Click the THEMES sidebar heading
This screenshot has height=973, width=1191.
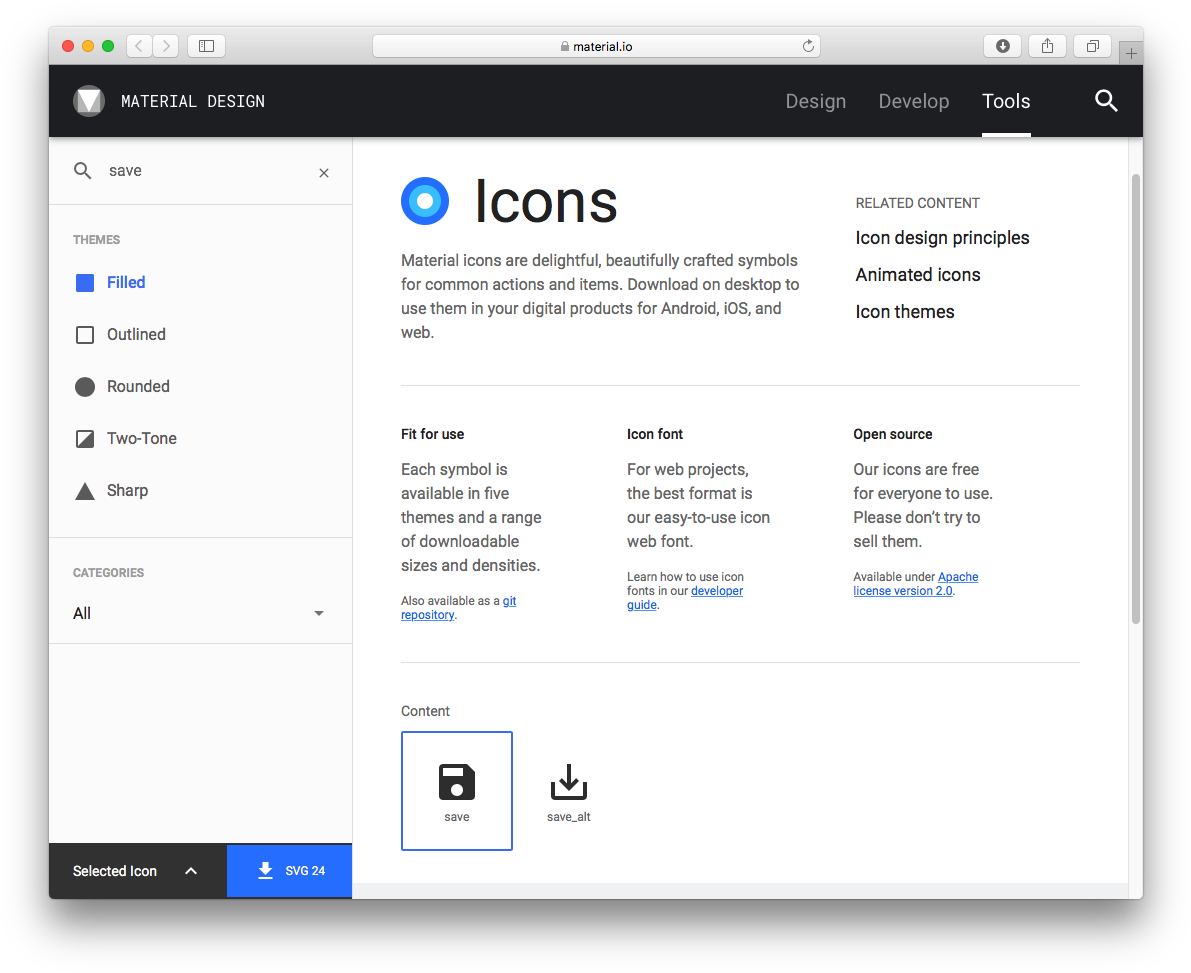[96, 240]
